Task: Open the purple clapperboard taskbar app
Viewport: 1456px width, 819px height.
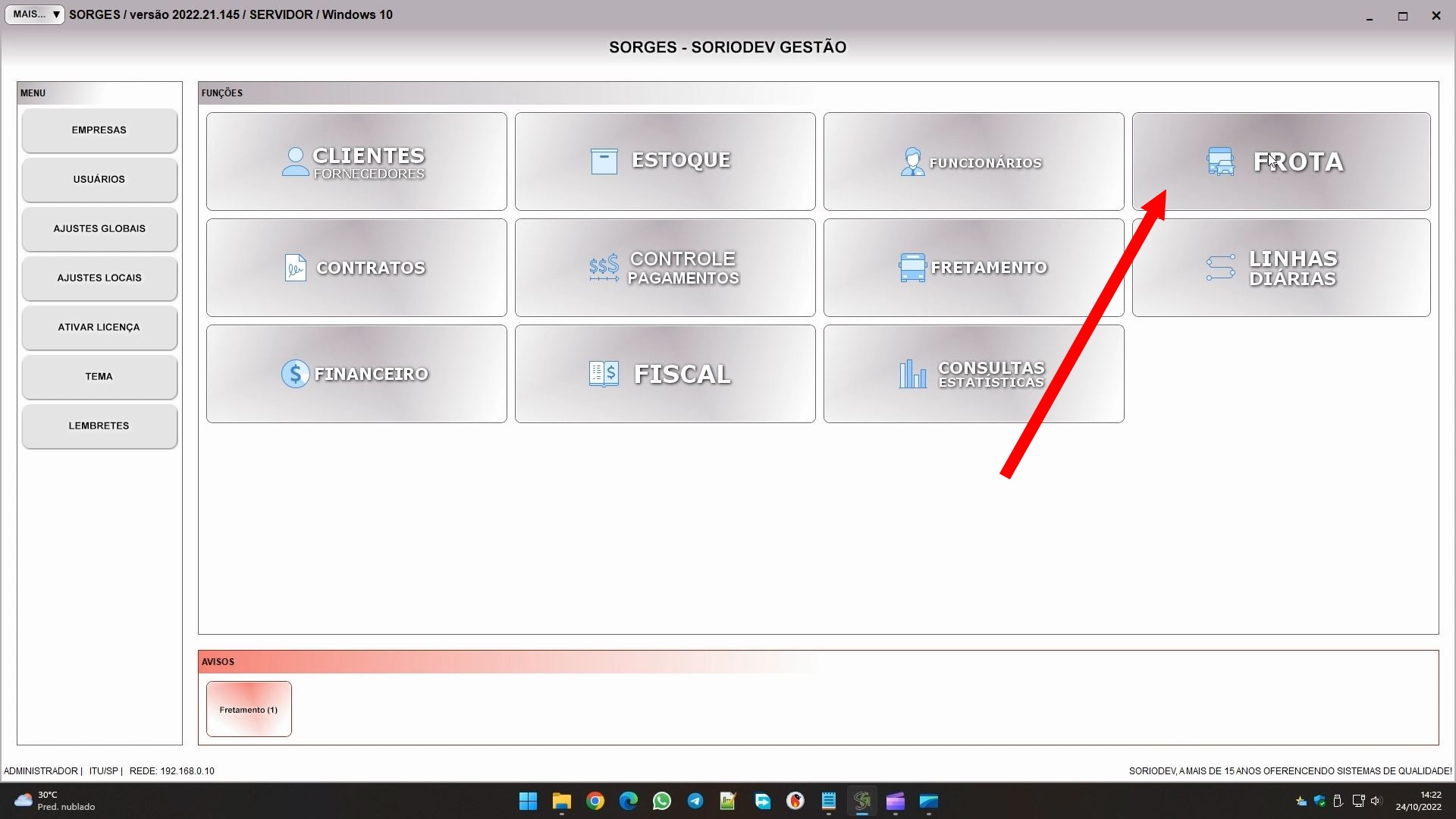Action: 896,801
